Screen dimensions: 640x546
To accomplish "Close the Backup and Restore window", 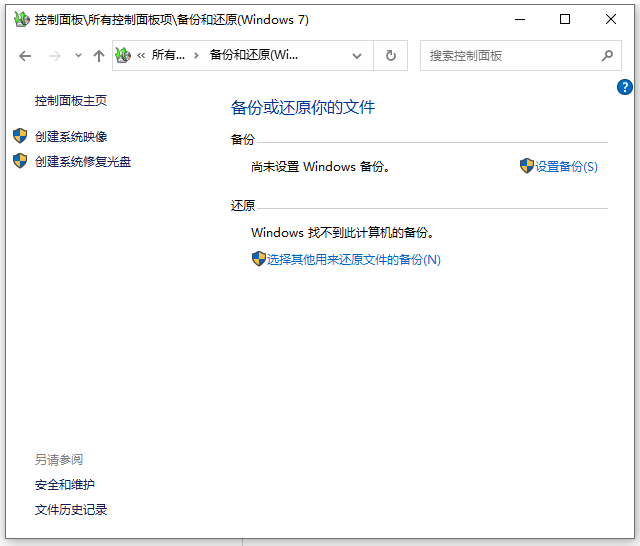I will click(x=611, y=19).
